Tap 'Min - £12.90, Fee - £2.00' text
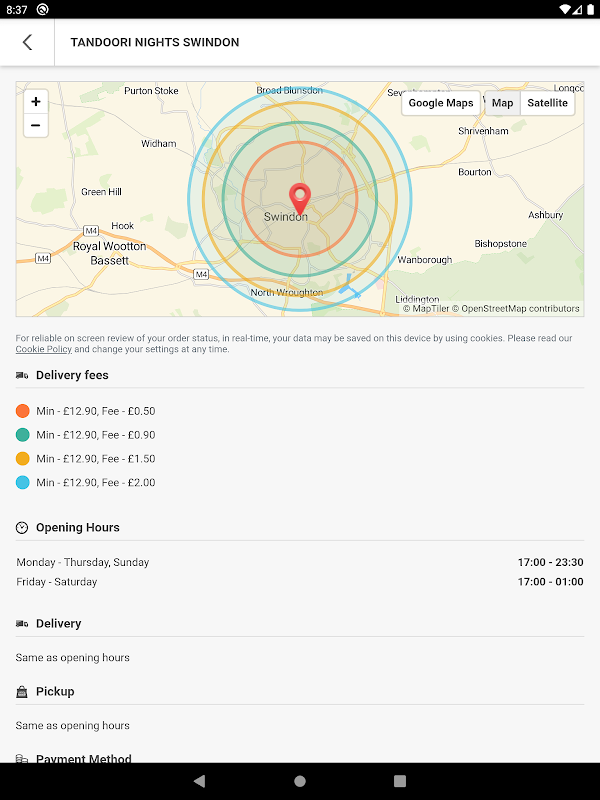Screen dimensions: 600x800 [x=95, y=483]
